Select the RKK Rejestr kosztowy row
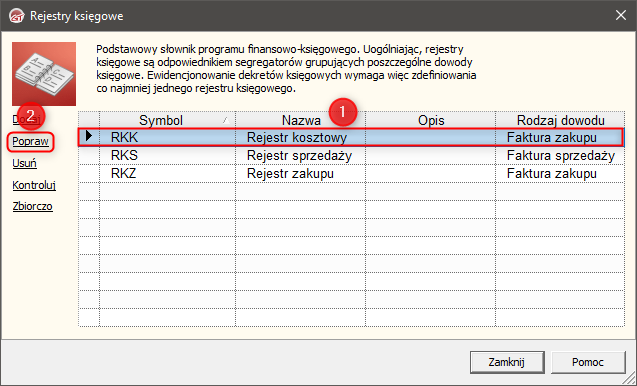637x386 pixels. coord(351,137)
